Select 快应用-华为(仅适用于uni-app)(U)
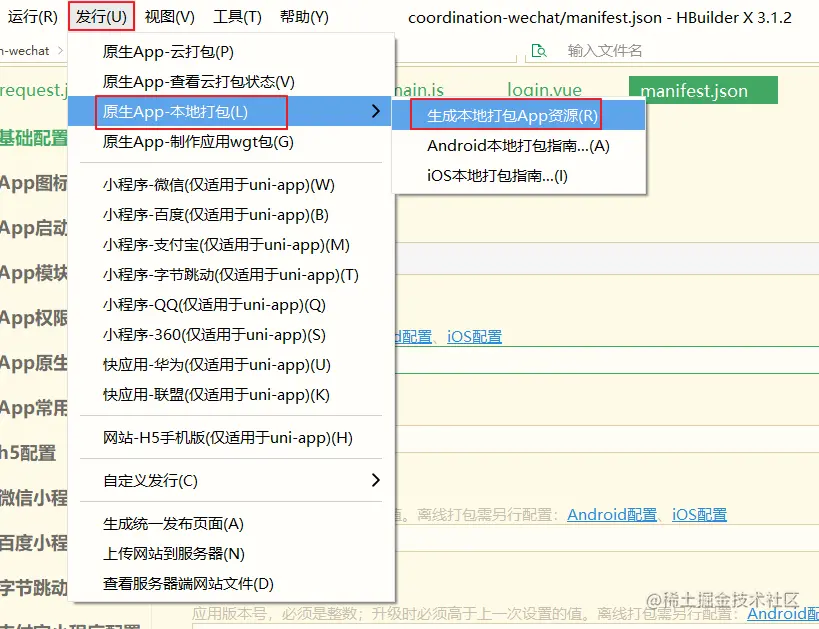Screen dimensions: 819x629 [x=231, y=365]
